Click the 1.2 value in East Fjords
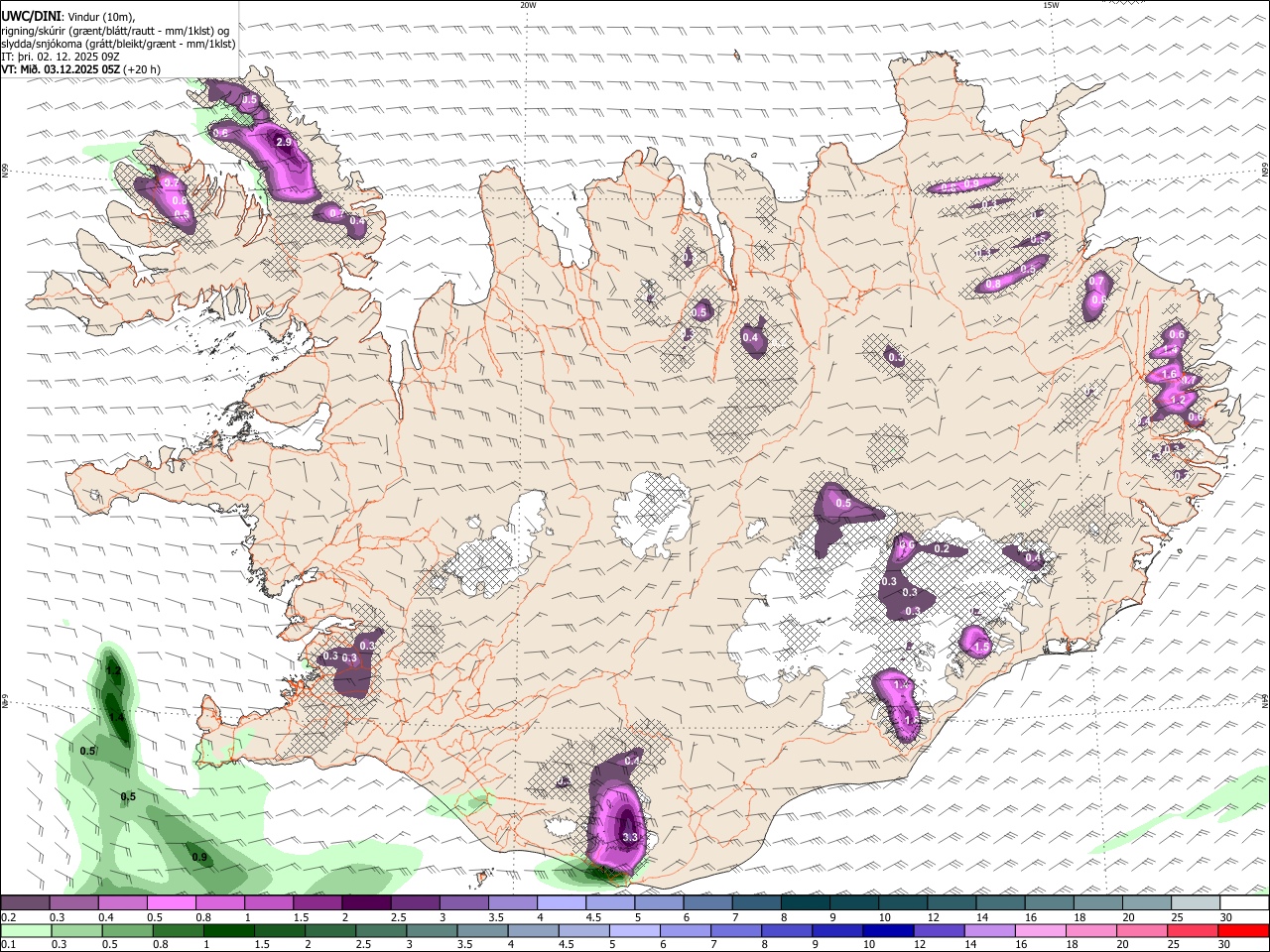The width and height of the screenshot is (1270, 952). coord(1178,400)
